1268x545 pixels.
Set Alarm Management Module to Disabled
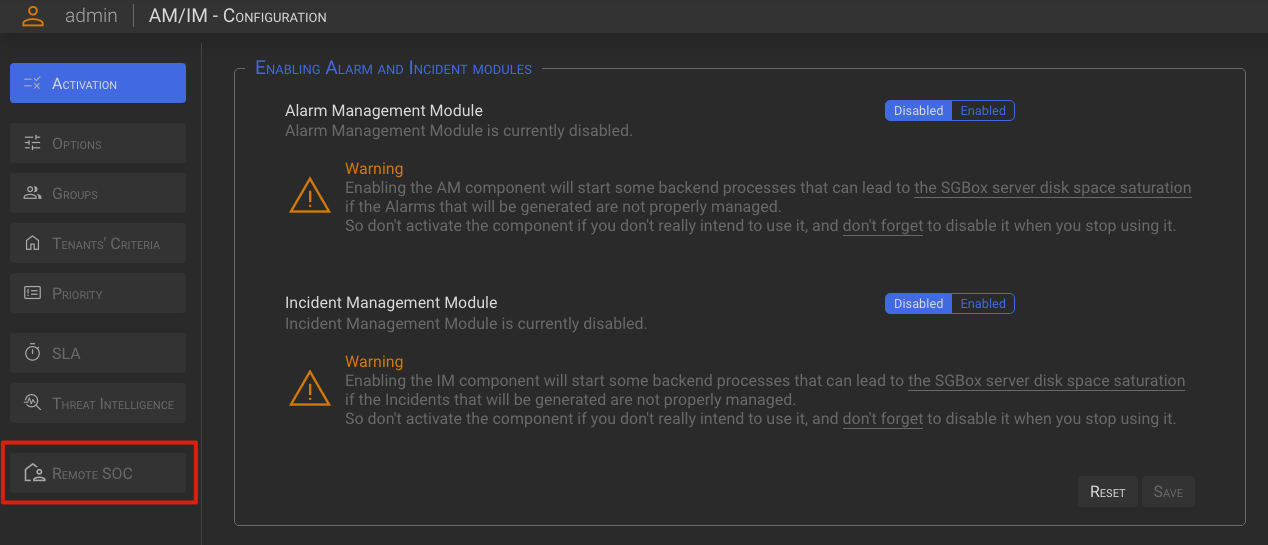[x=918, y=111]
